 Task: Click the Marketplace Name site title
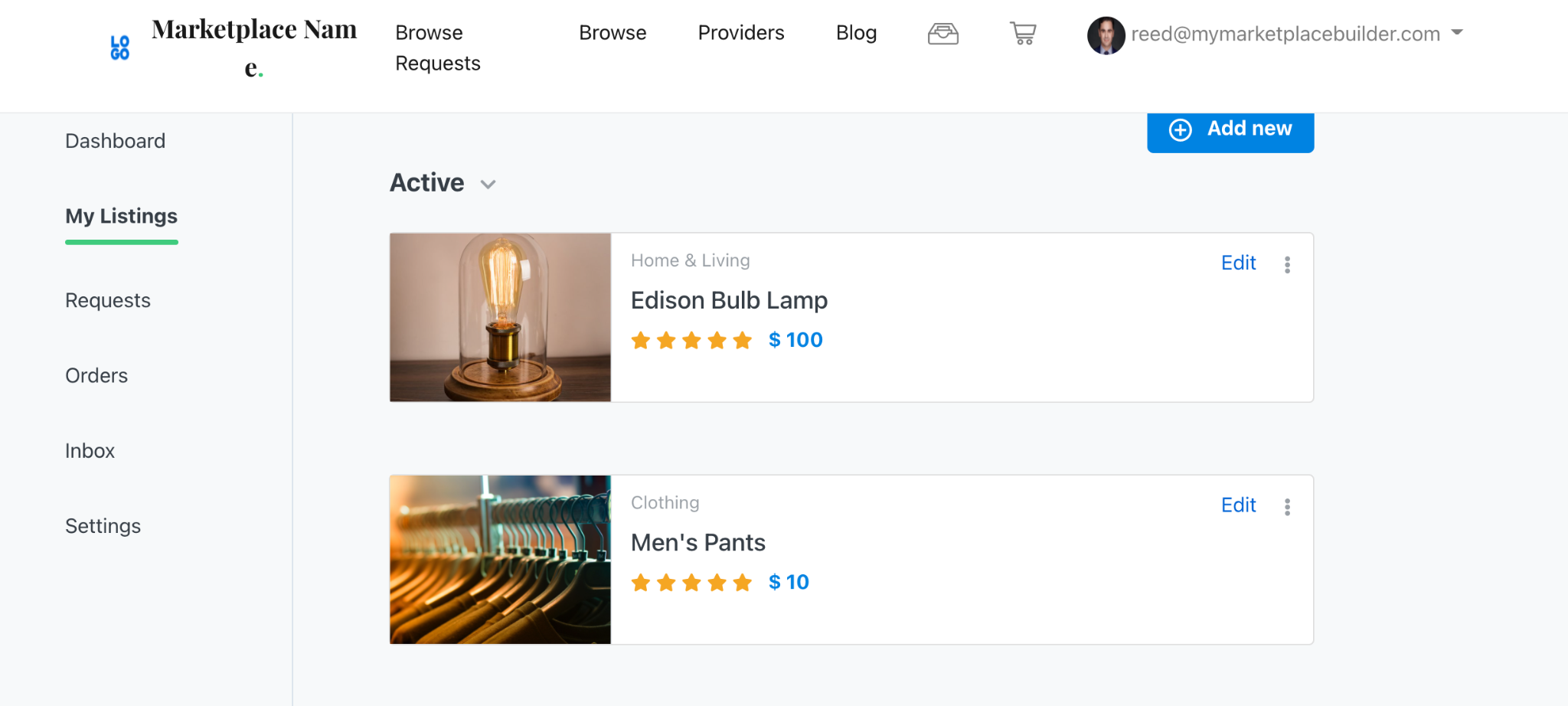tap(254, 47)
